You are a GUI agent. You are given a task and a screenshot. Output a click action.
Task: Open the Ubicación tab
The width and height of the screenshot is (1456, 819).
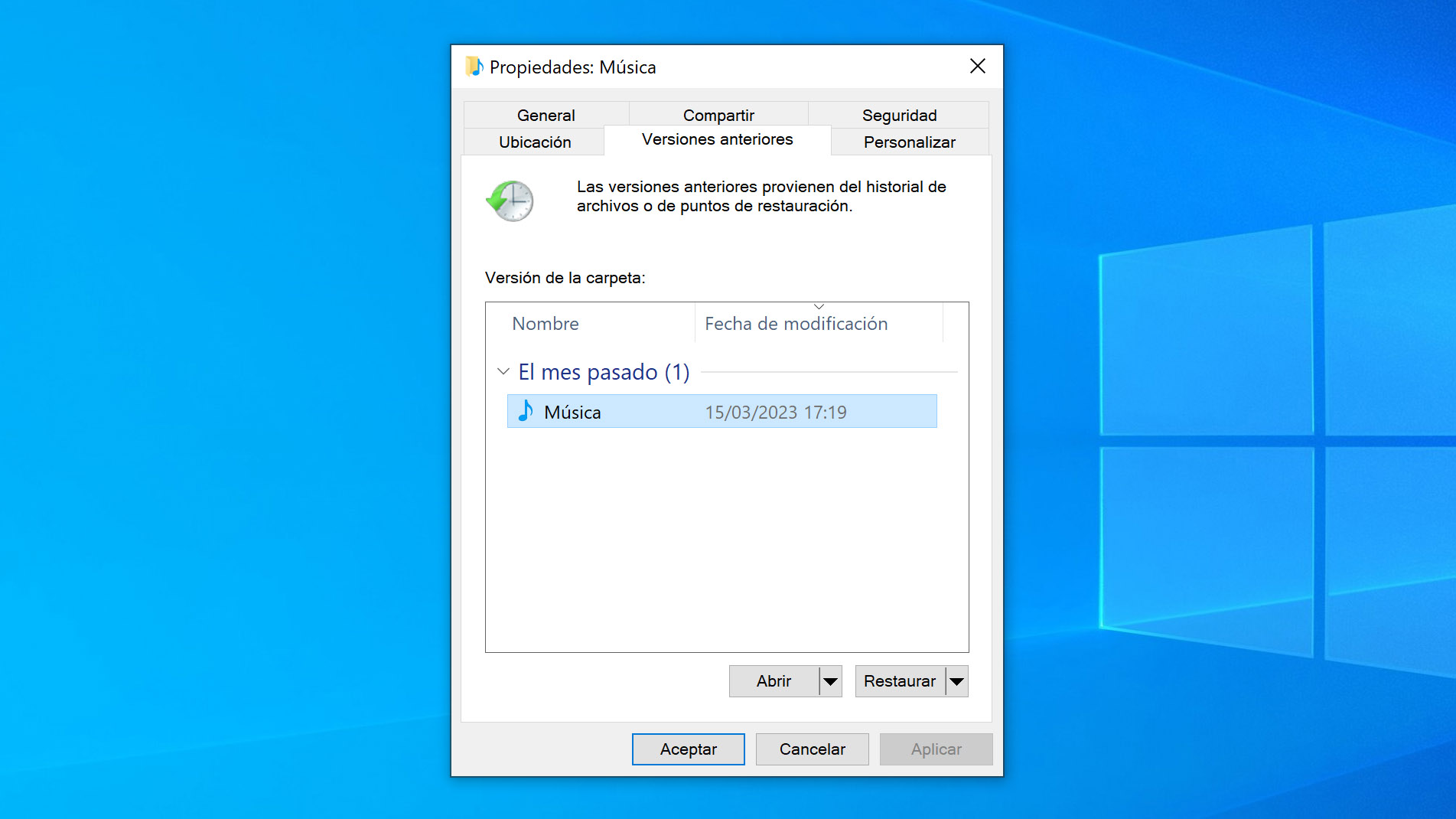tap(535, 142)
